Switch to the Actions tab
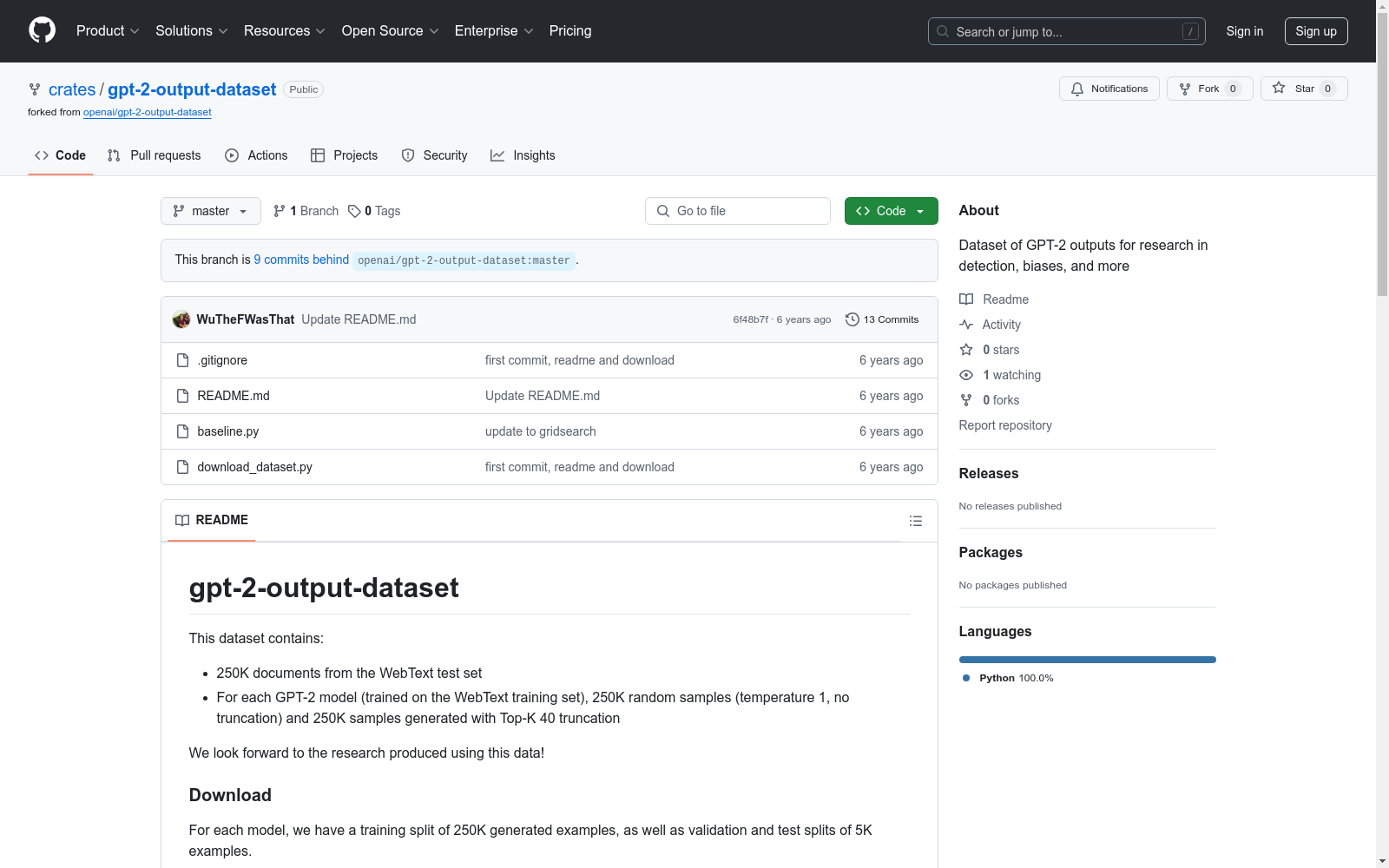1389x868 pixels. [x=256, y=155]
